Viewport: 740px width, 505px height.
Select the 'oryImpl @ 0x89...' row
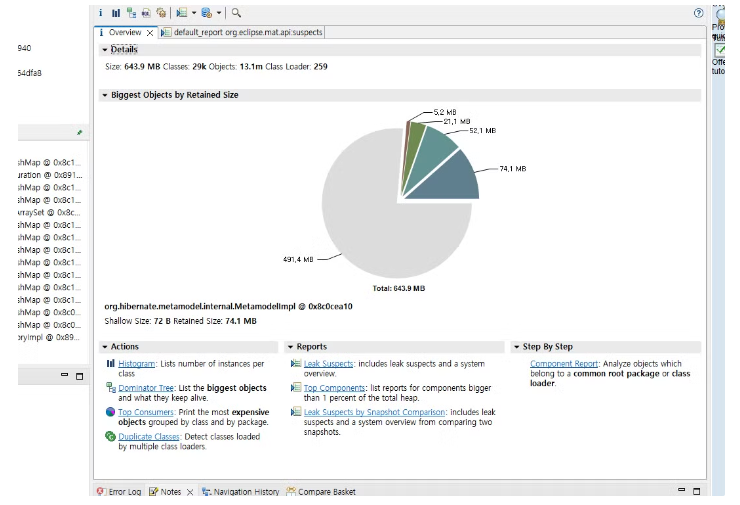pyautogui.click(x=49, y=337)
